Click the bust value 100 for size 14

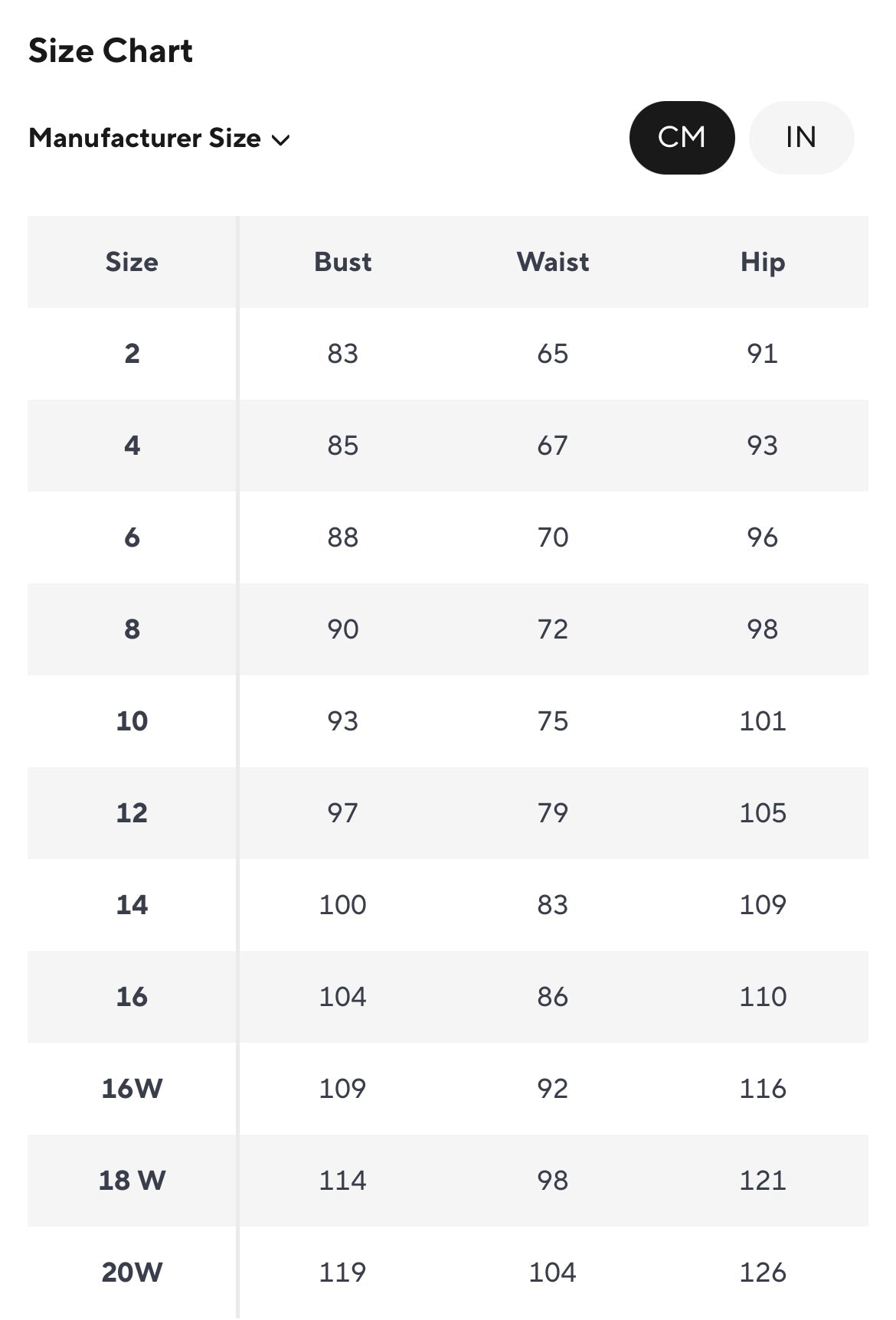pos(342,905)
